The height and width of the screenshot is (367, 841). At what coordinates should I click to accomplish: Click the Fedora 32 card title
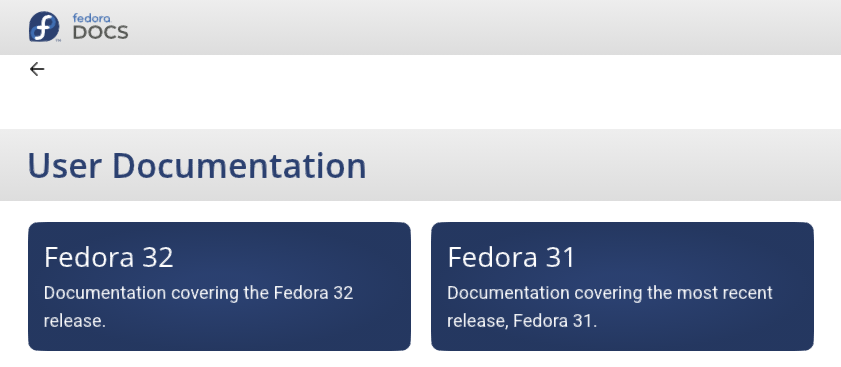[x=109, y=257]
